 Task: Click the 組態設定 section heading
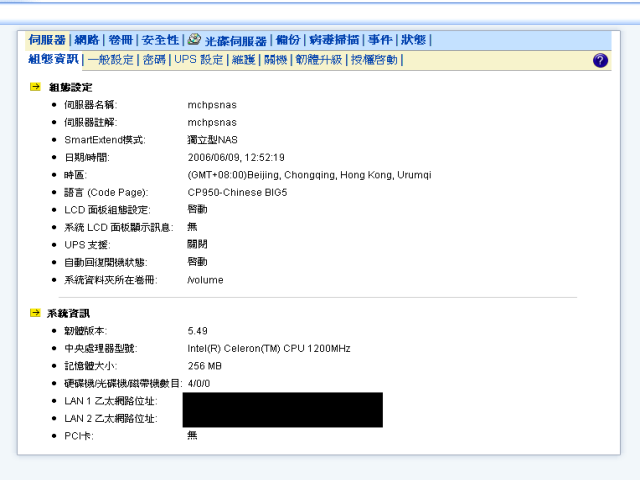coord(71,87)
